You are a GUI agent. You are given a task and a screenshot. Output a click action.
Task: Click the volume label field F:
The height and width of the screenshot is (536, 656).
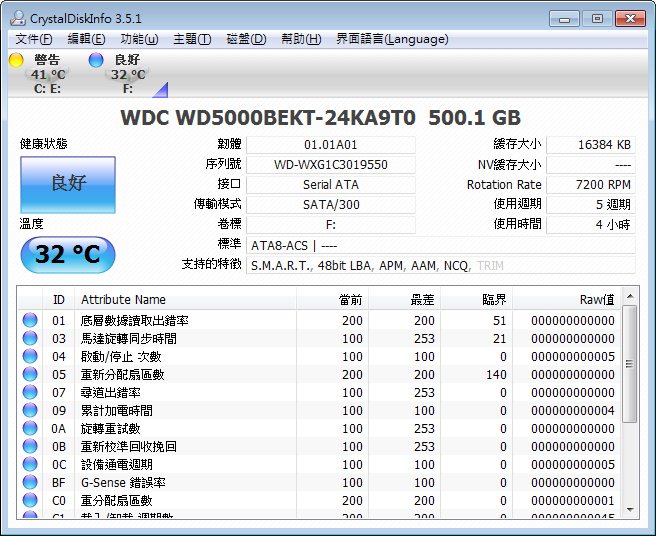click(x=331, y=225)
